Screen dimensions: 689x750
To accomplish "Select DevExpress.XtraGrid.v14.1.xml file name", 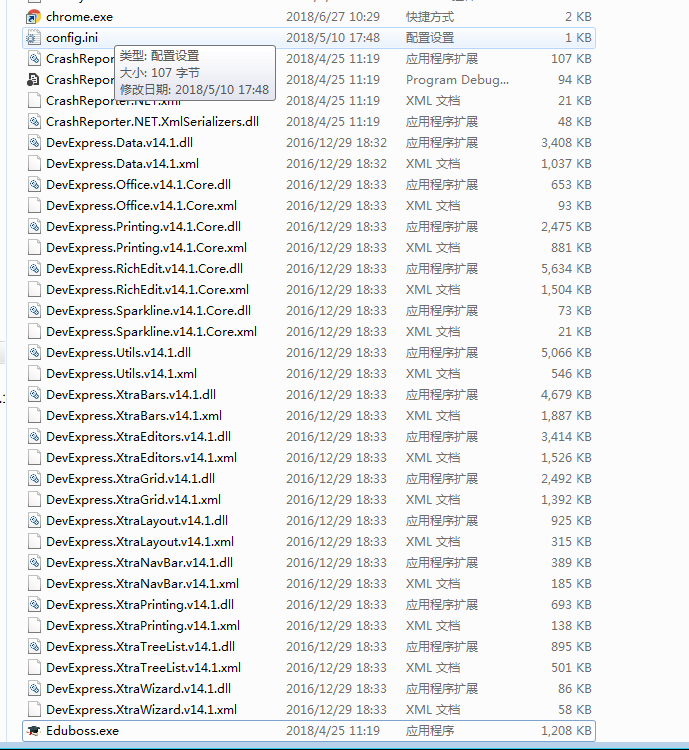I will pos(133,500).
